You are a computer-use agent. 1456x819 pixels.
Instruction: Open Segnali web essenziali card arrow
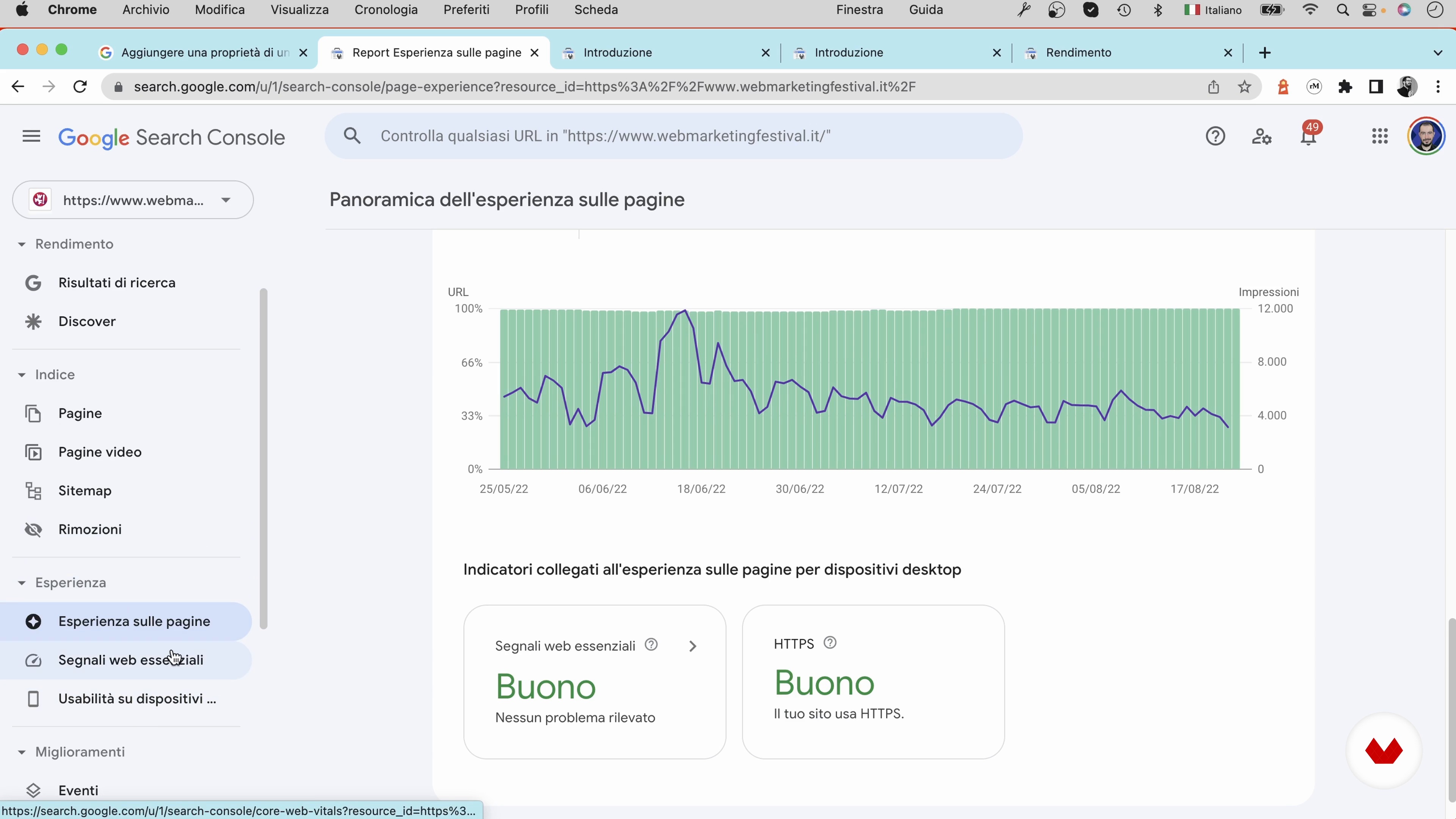(692, 646)
